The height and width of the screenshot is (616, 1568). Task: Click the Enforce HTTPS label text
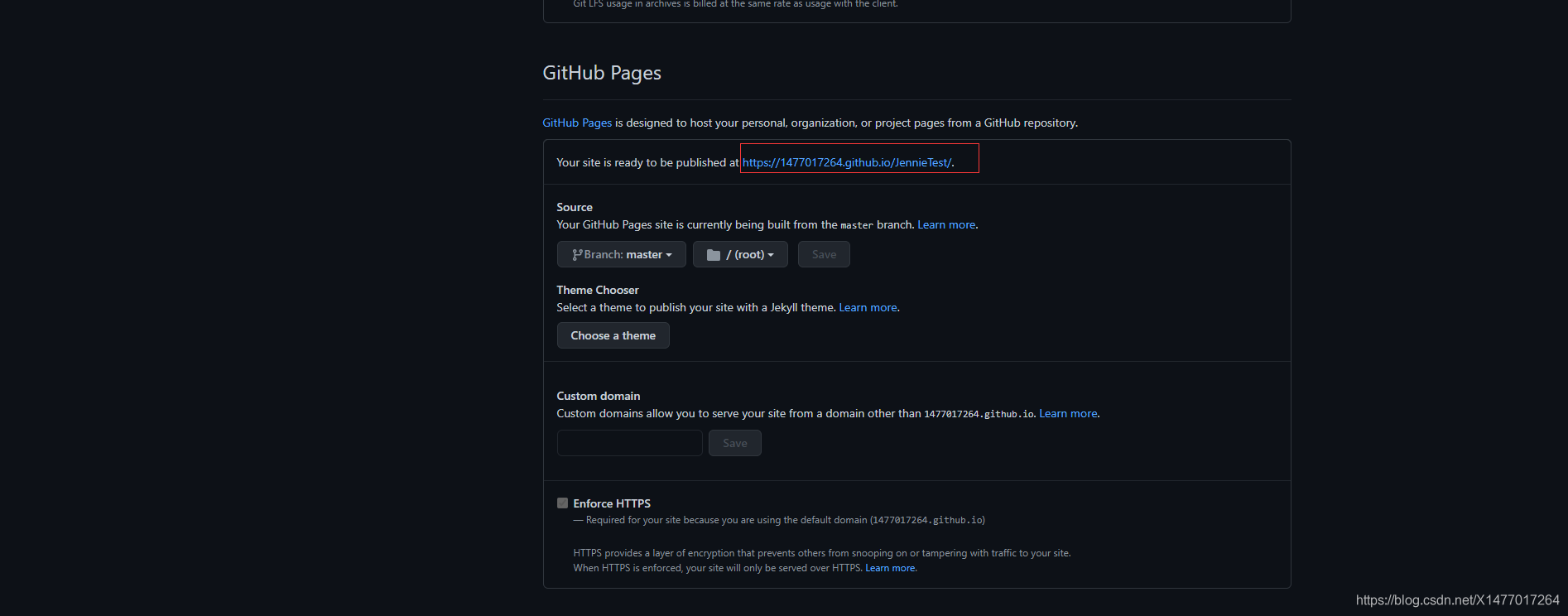coord(612,503)
